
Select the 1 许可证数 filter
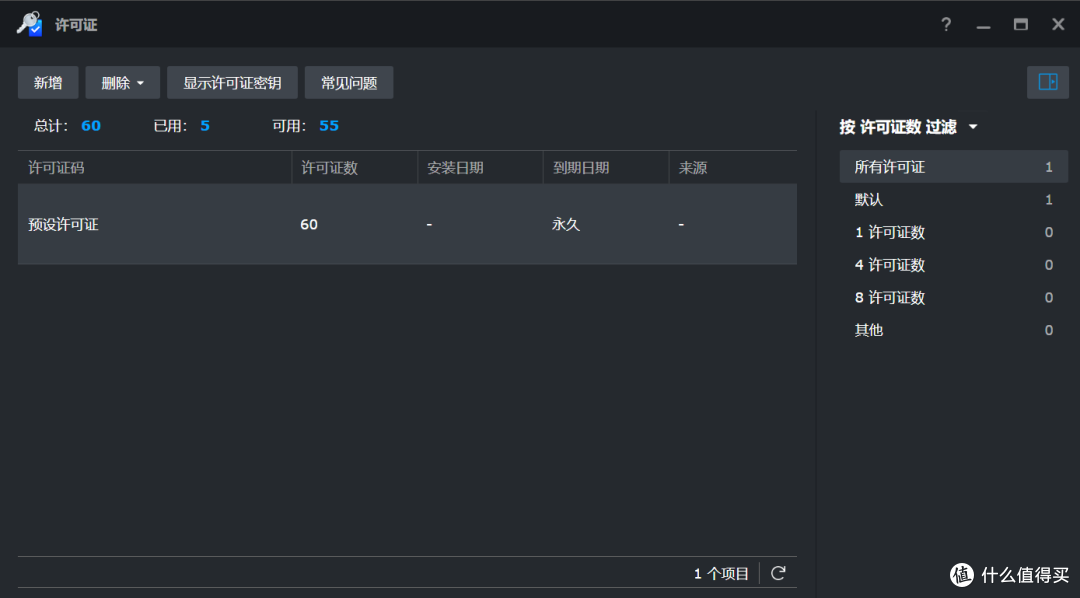953,232
